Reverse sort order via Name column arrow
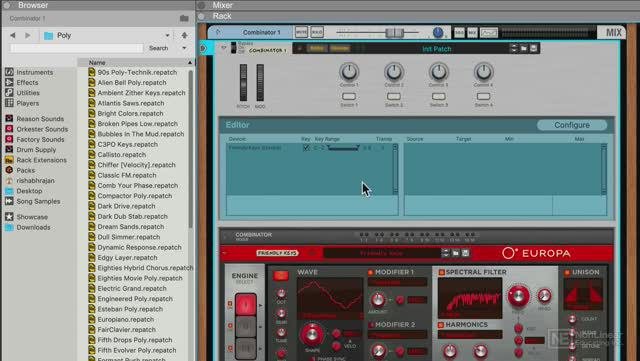Viewport: 640px width, 361px height. point(190,62)
